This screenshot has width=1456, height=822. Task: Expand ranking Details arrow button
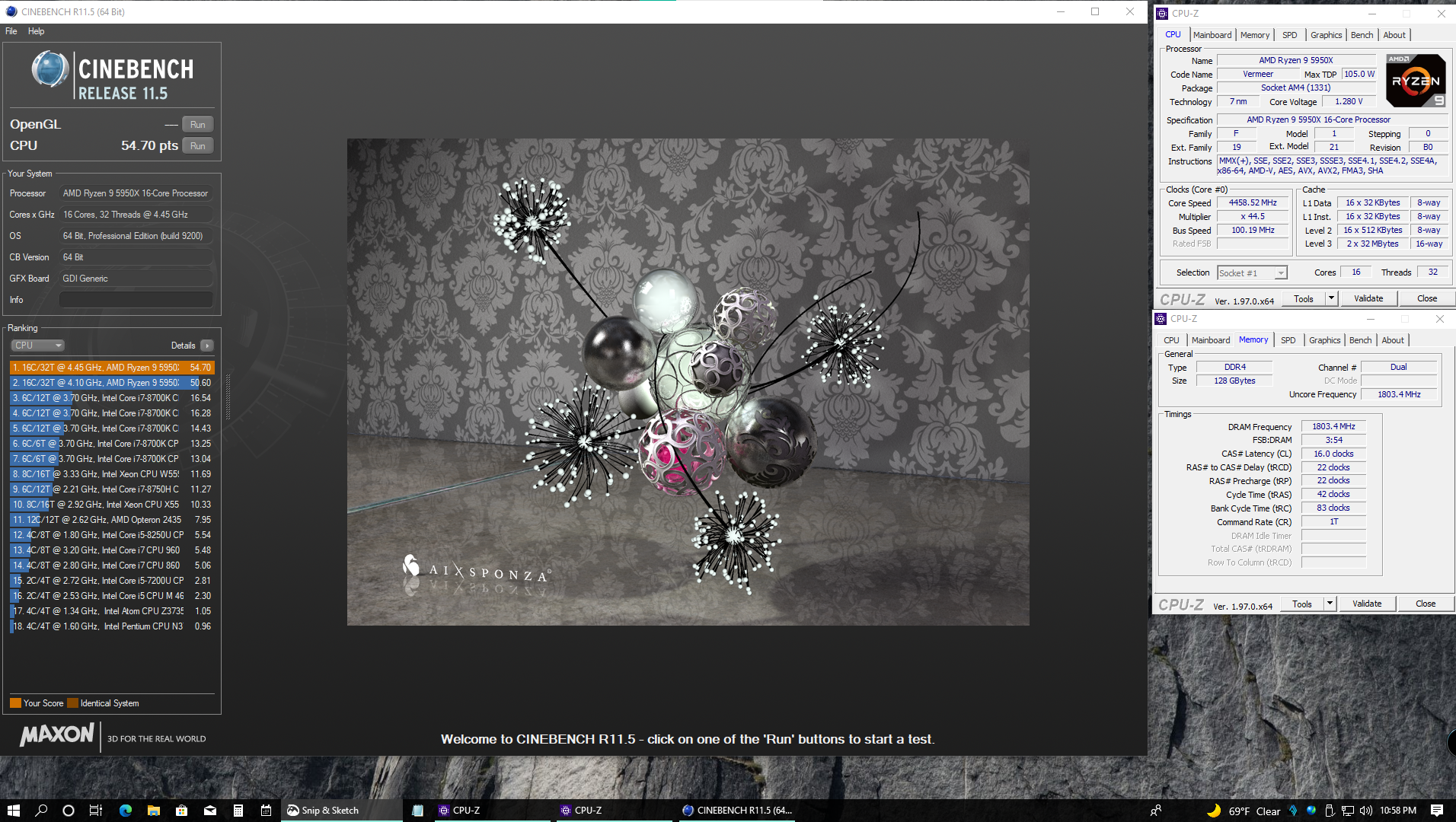[207, 346]
